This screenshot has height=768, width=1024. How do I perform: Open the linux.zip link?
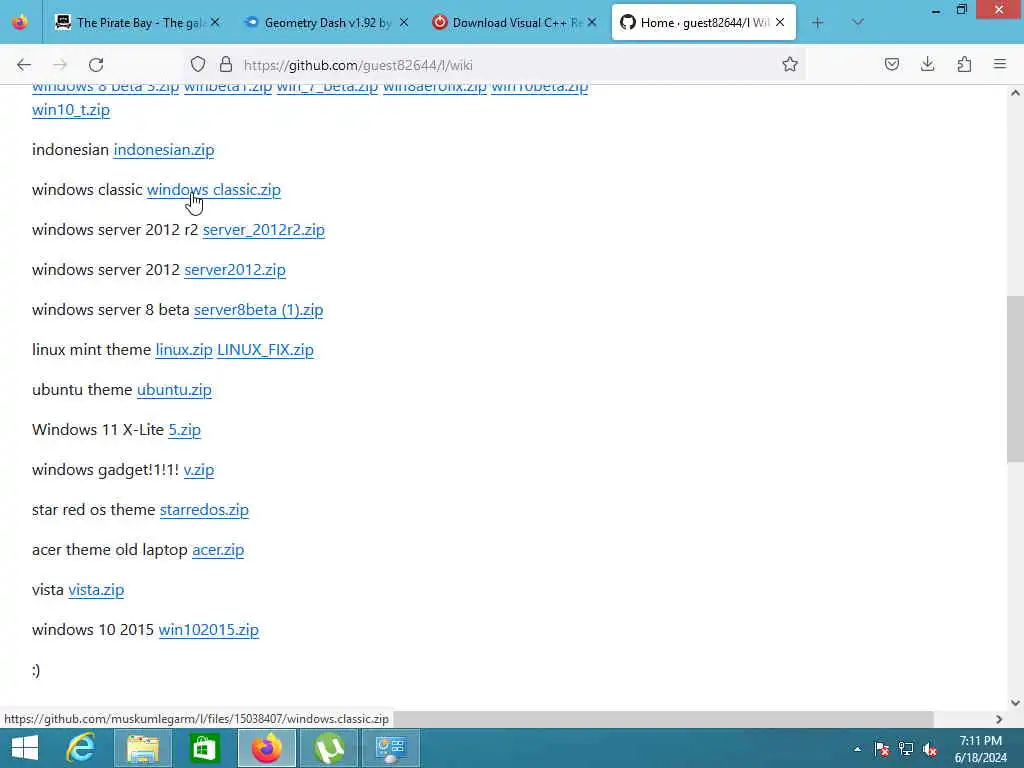(184, 349)
